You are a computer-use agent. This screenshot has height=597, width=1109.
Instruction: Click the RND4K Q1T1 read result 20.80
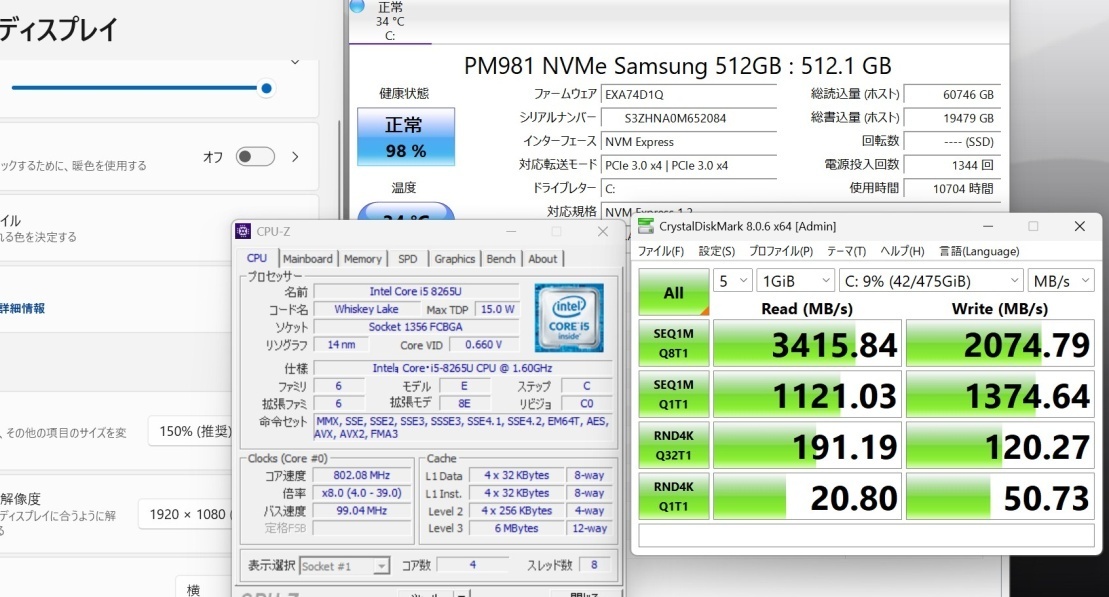point(807,497)
